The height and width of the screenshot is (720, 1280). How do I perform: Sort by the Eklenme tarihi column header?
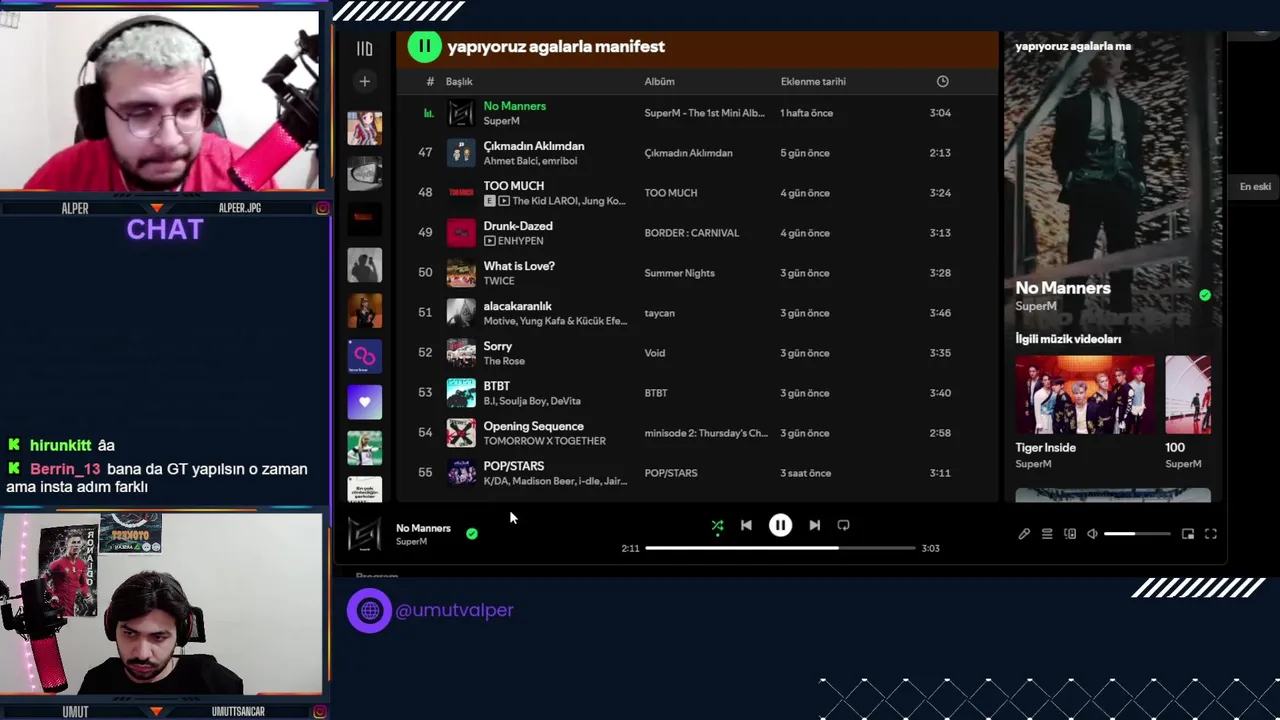tap(813, 81)
